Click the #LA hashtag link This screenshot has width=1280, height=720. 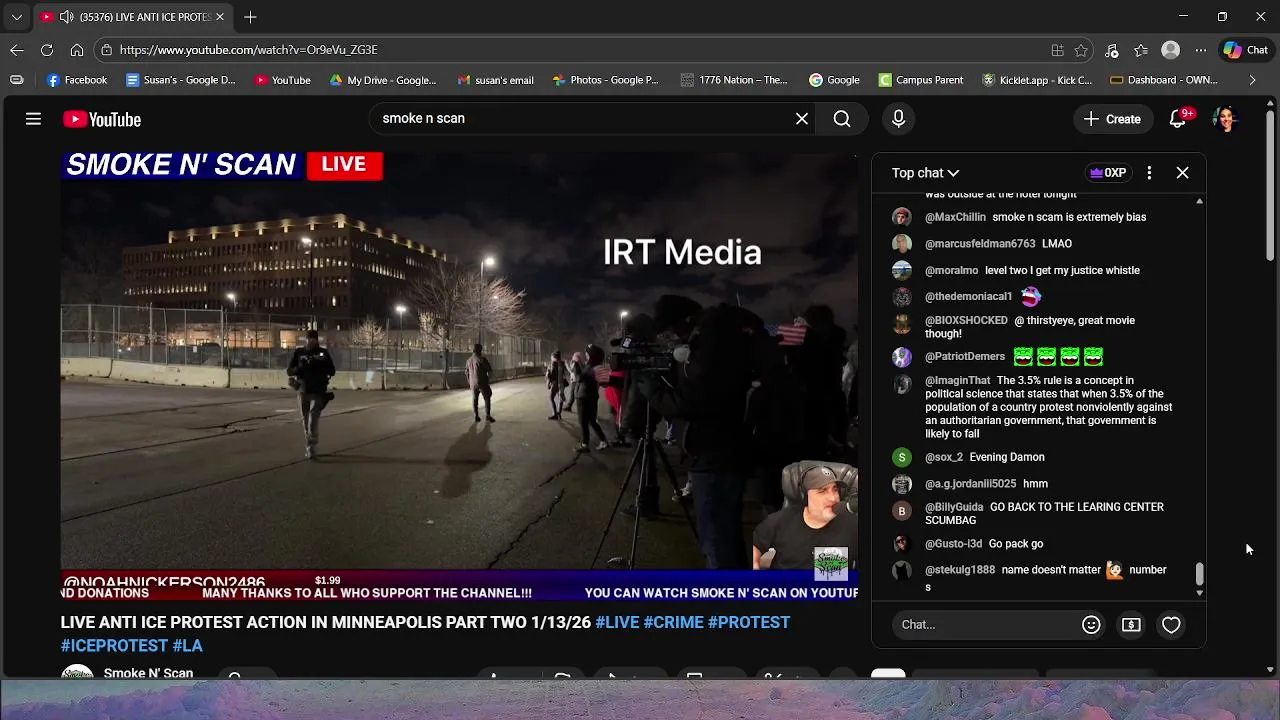pyautogui.click(x=187, y=646)
